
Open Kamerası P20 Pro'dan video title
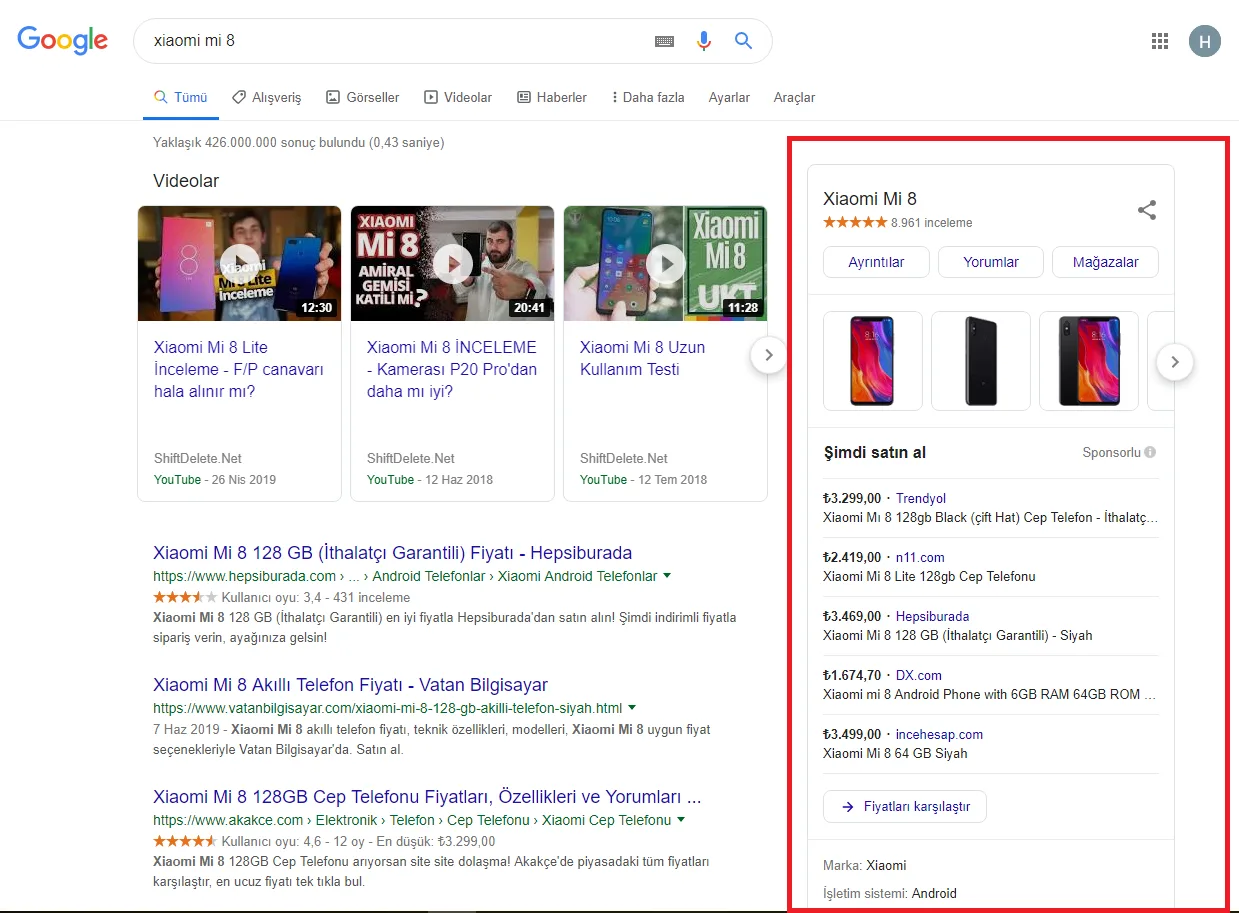click(x=452, y=369)
